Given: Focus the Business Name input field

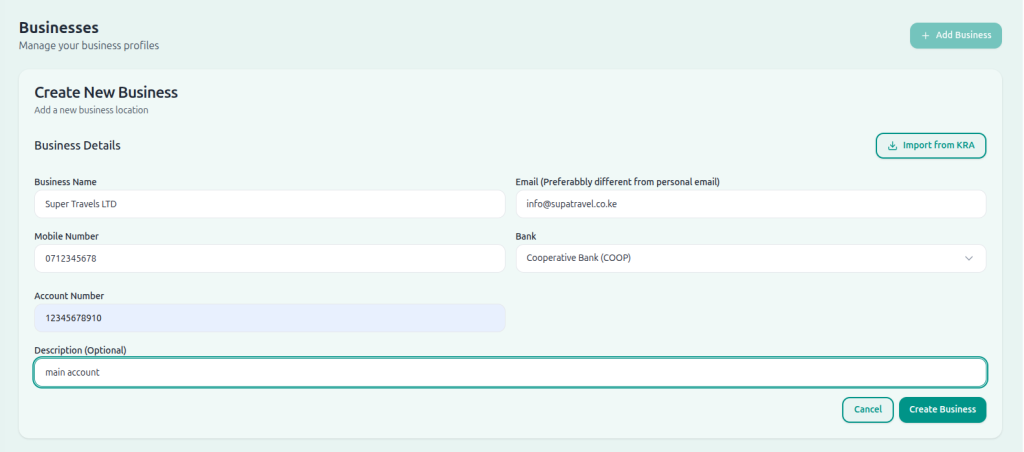Looking at the screenshot, I should point(270,204).
